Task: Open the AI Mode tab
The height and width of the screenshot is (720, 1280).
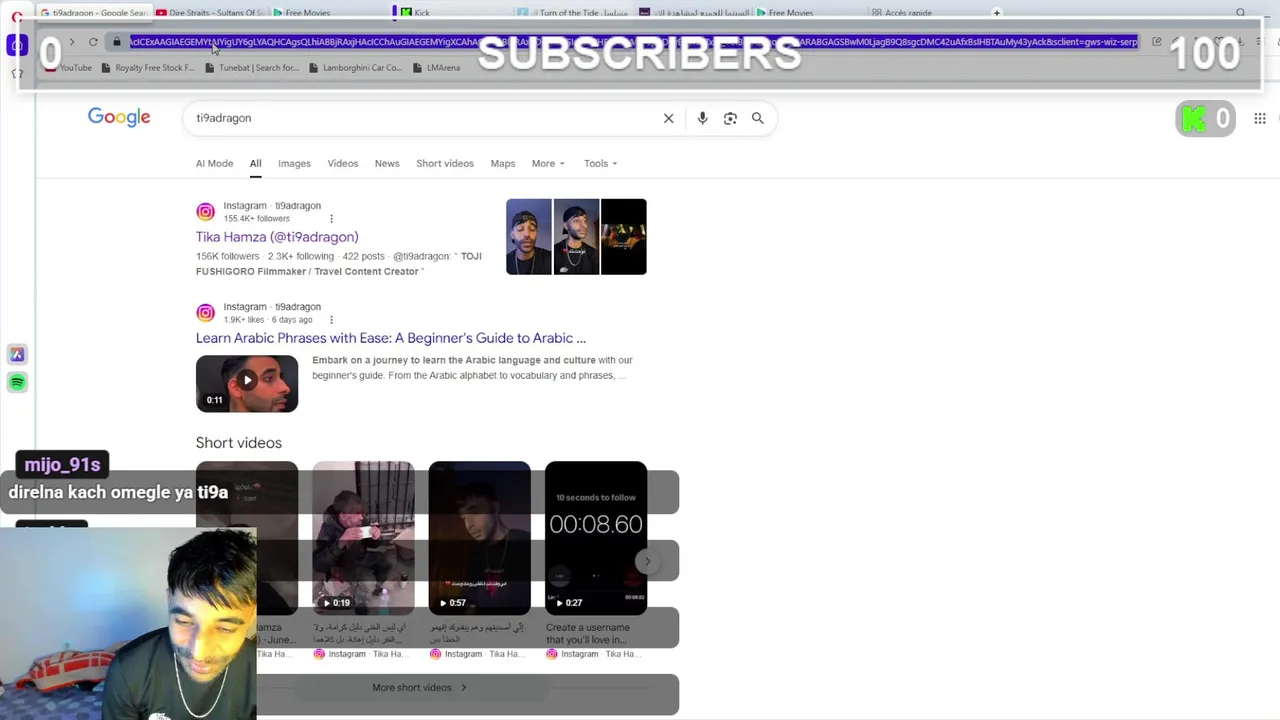Action: click(x=214, y=163)
